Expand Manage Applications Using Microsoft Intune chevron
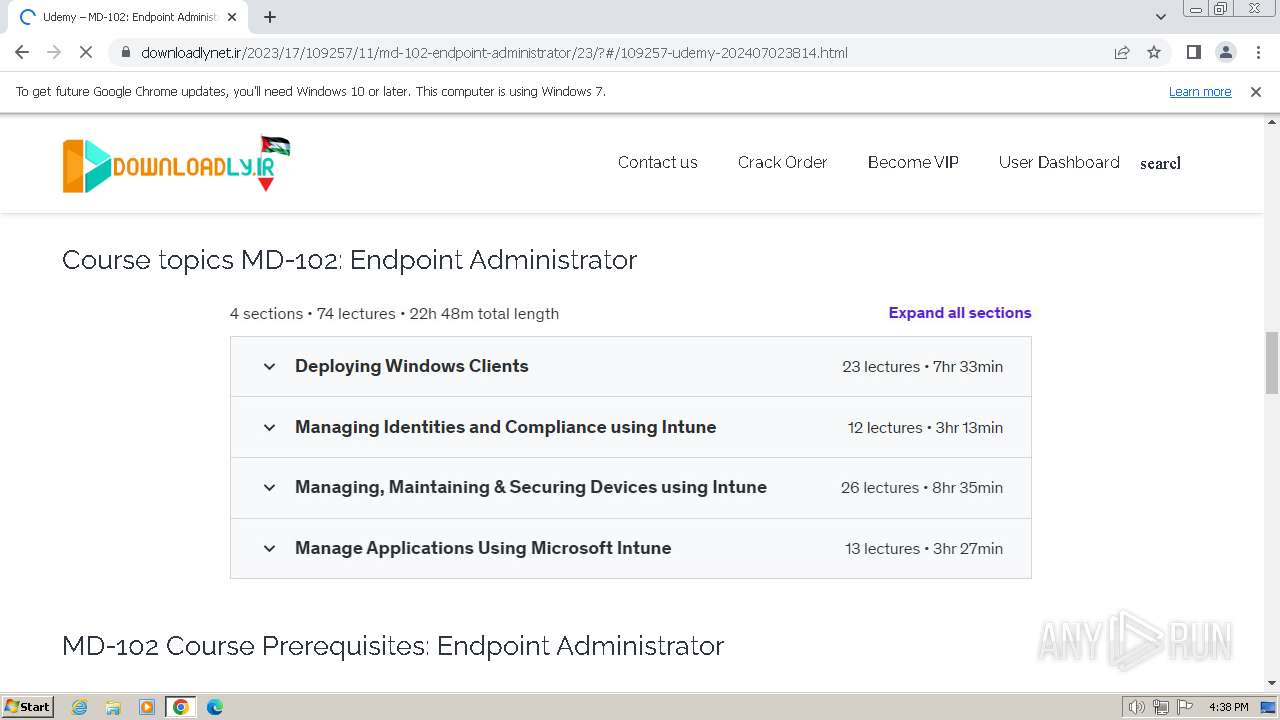1280x720 pixels. coord(269,548)
